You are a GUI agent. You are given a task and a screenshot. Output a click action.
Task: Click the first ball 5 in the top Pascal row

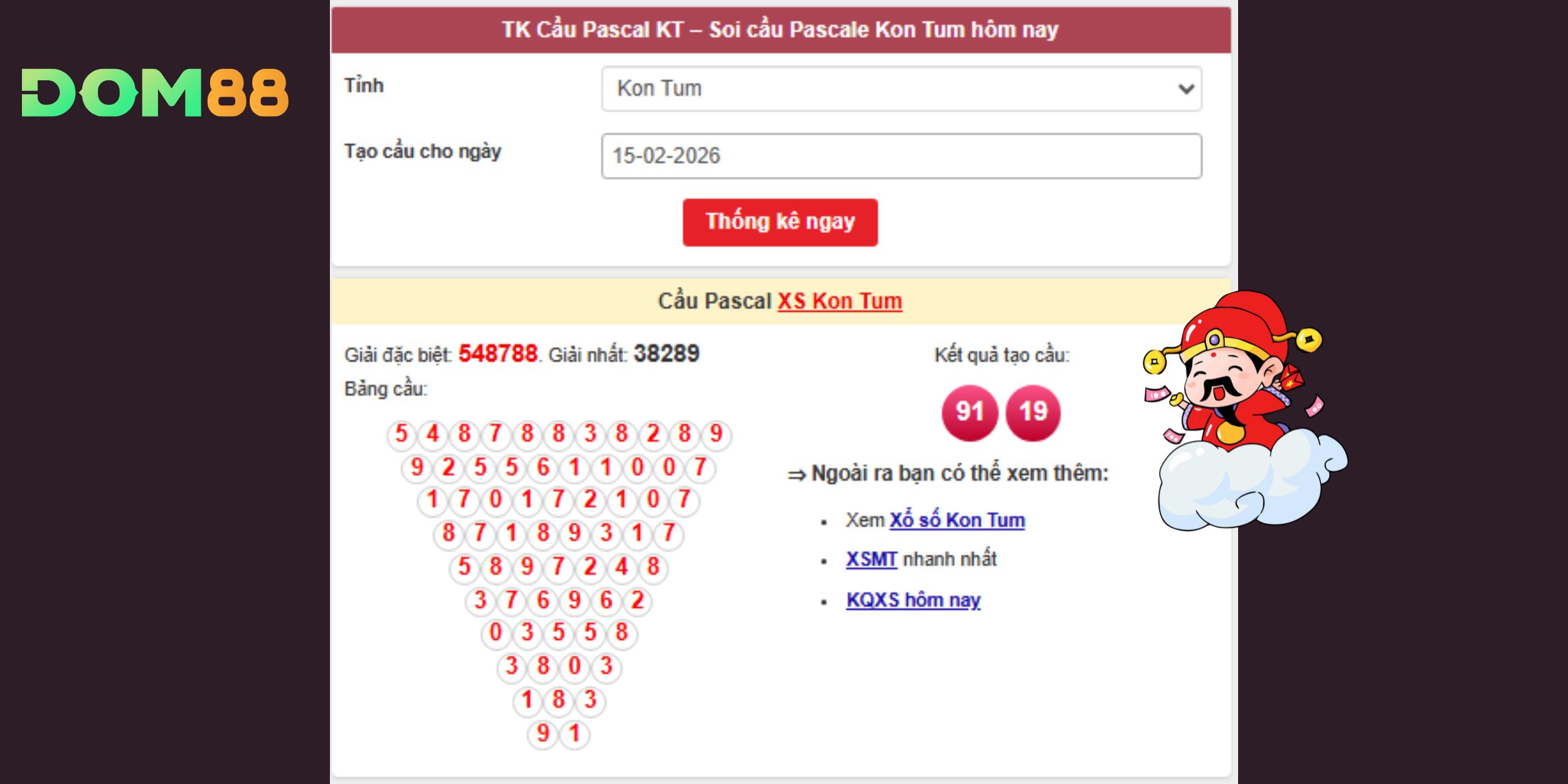pos(401,434)
